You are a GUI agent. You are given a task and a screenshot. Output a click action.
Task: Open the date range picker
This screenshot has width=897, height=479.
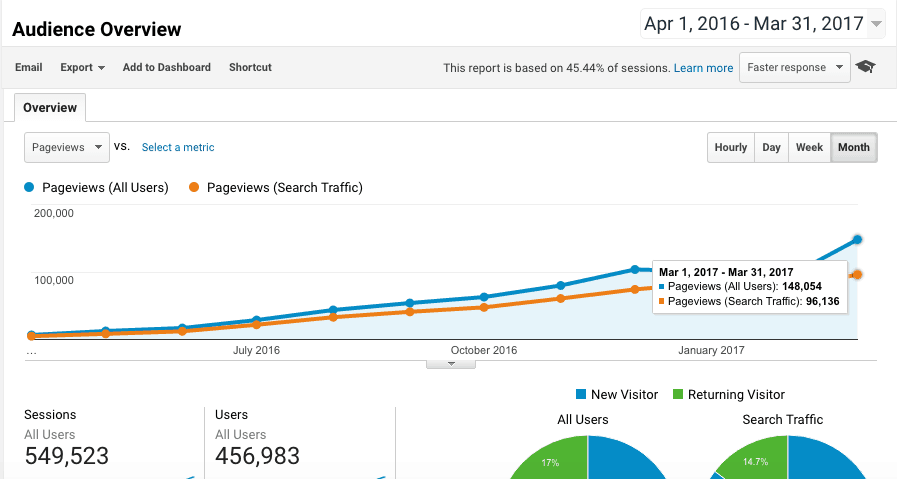coord(762,23)
